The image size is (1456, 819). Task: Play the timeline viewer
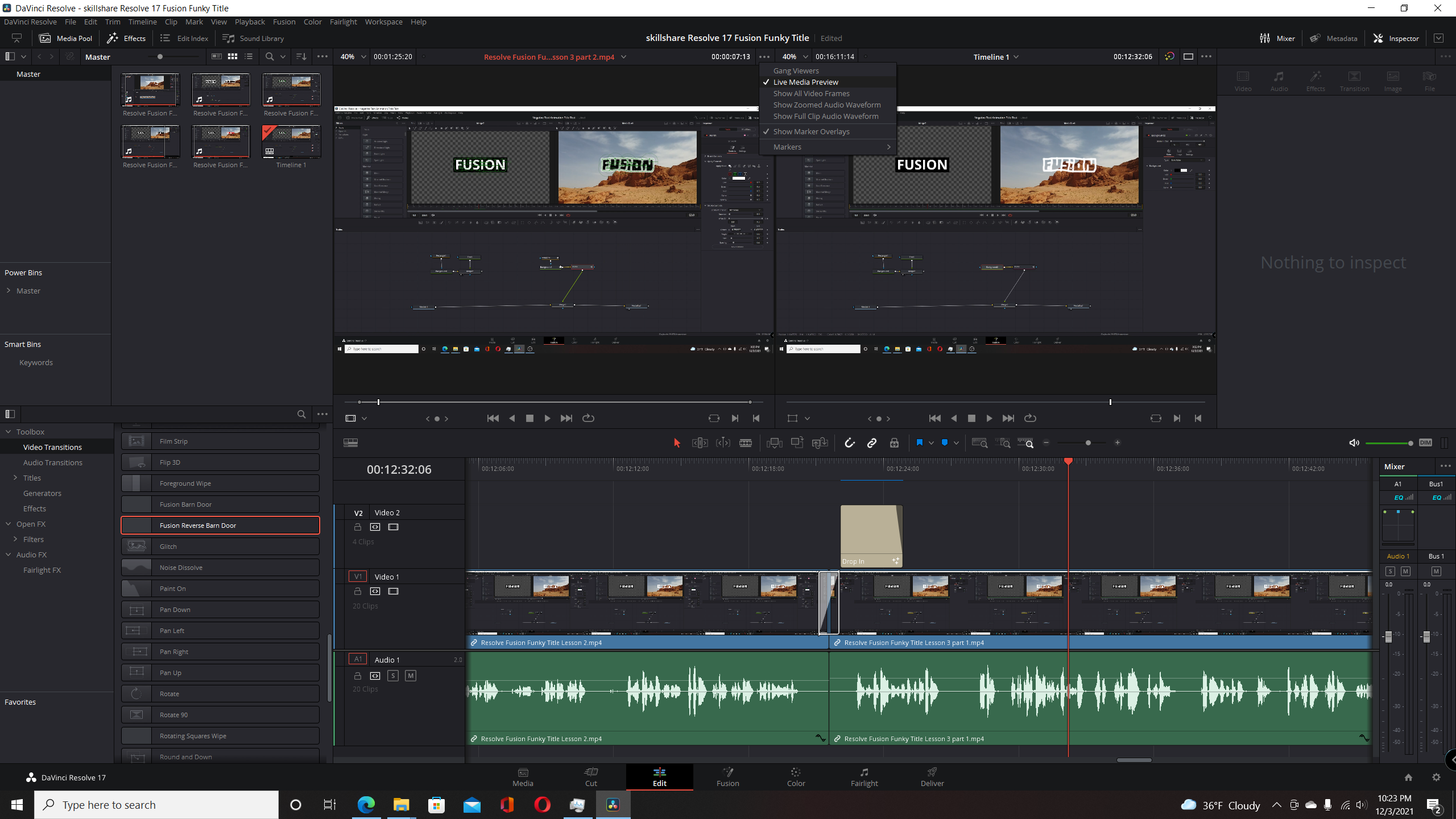[x=989, y=418]
